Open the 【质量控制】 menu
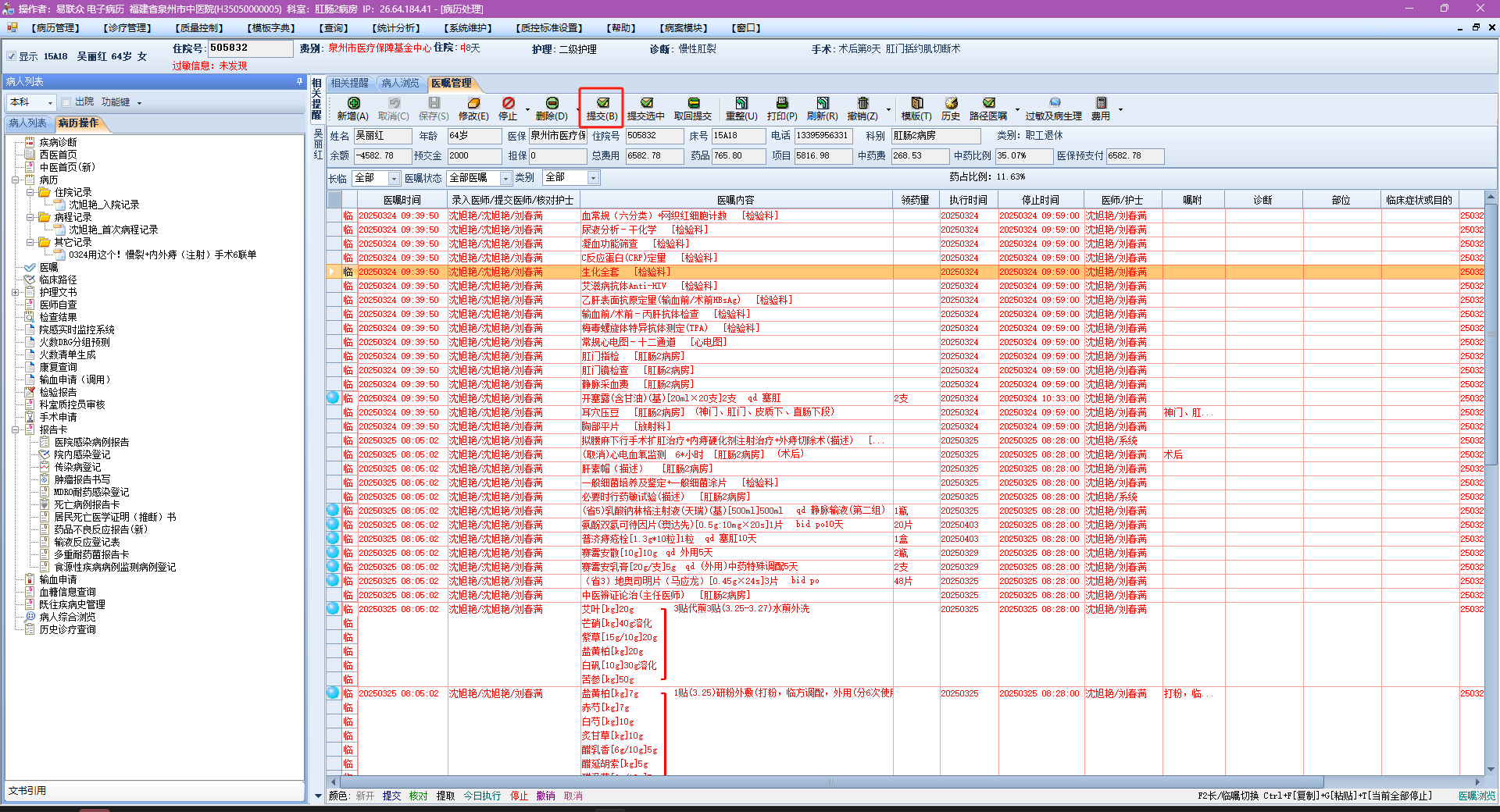The height and width of the screenshot is (812, 1500). tap(201, 28)
